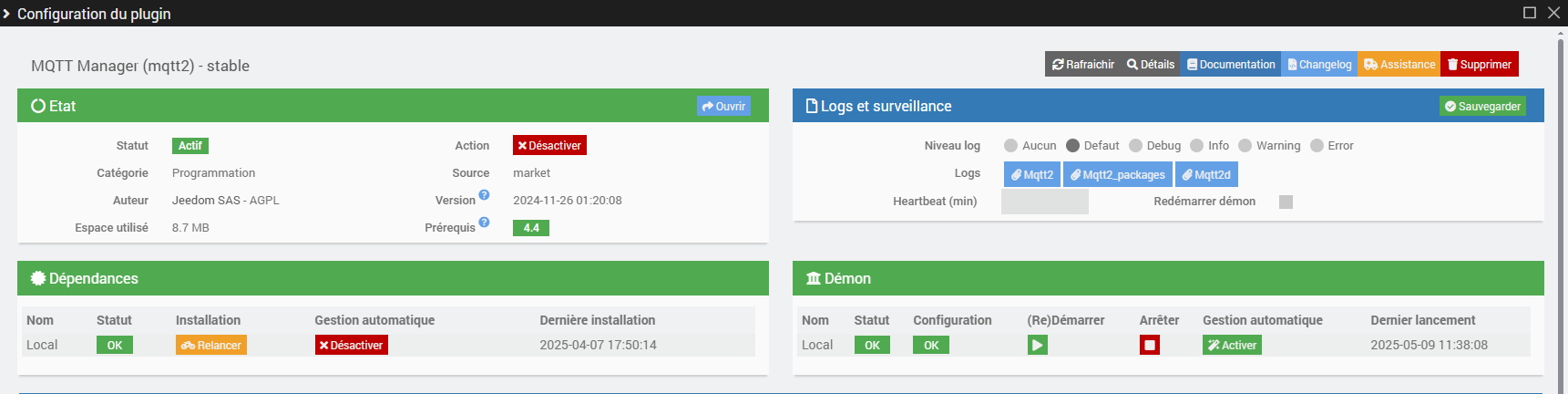Delete the plugin with the Supprimer trash button

click(x=1480, y=64)
